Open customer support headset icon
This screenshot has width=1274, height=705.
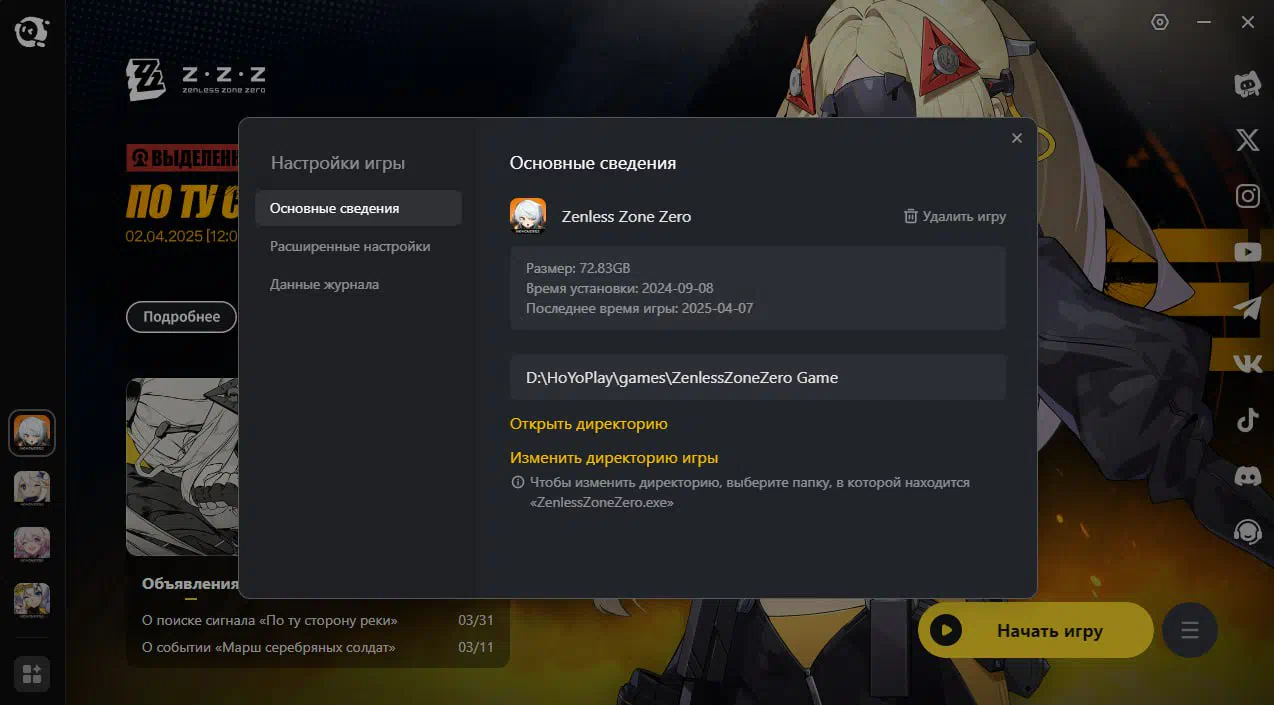pyautogui.click(x=1248, y=531)
